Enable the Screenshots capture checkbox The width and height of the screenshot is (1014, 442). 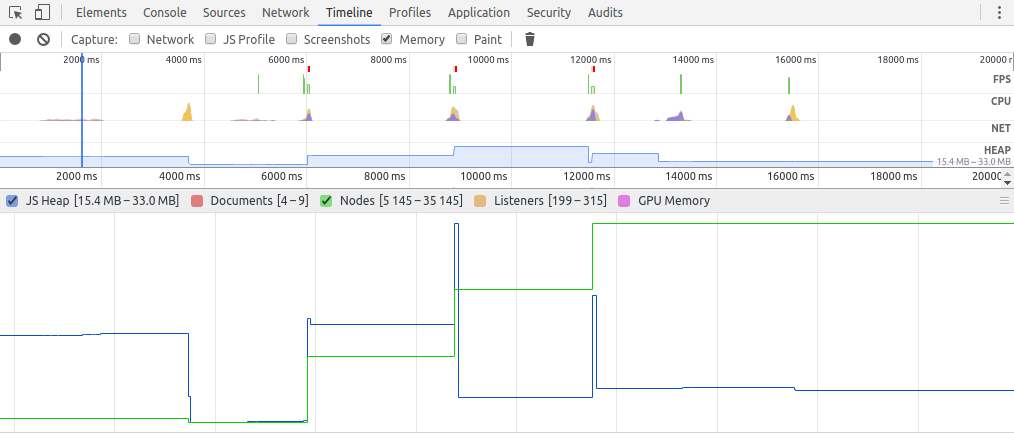coord(292,40)
